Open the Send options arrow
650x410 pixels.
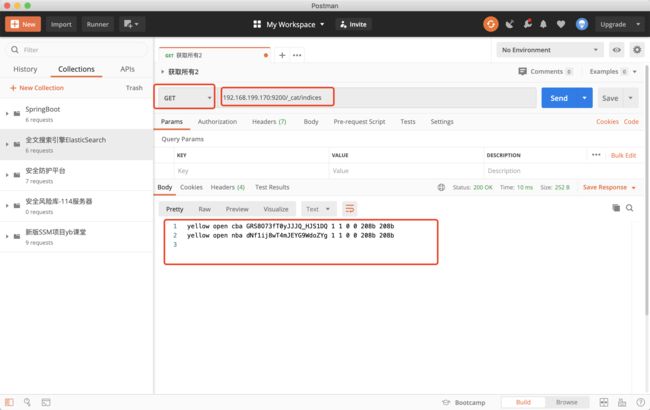click(x=585, y=98)
